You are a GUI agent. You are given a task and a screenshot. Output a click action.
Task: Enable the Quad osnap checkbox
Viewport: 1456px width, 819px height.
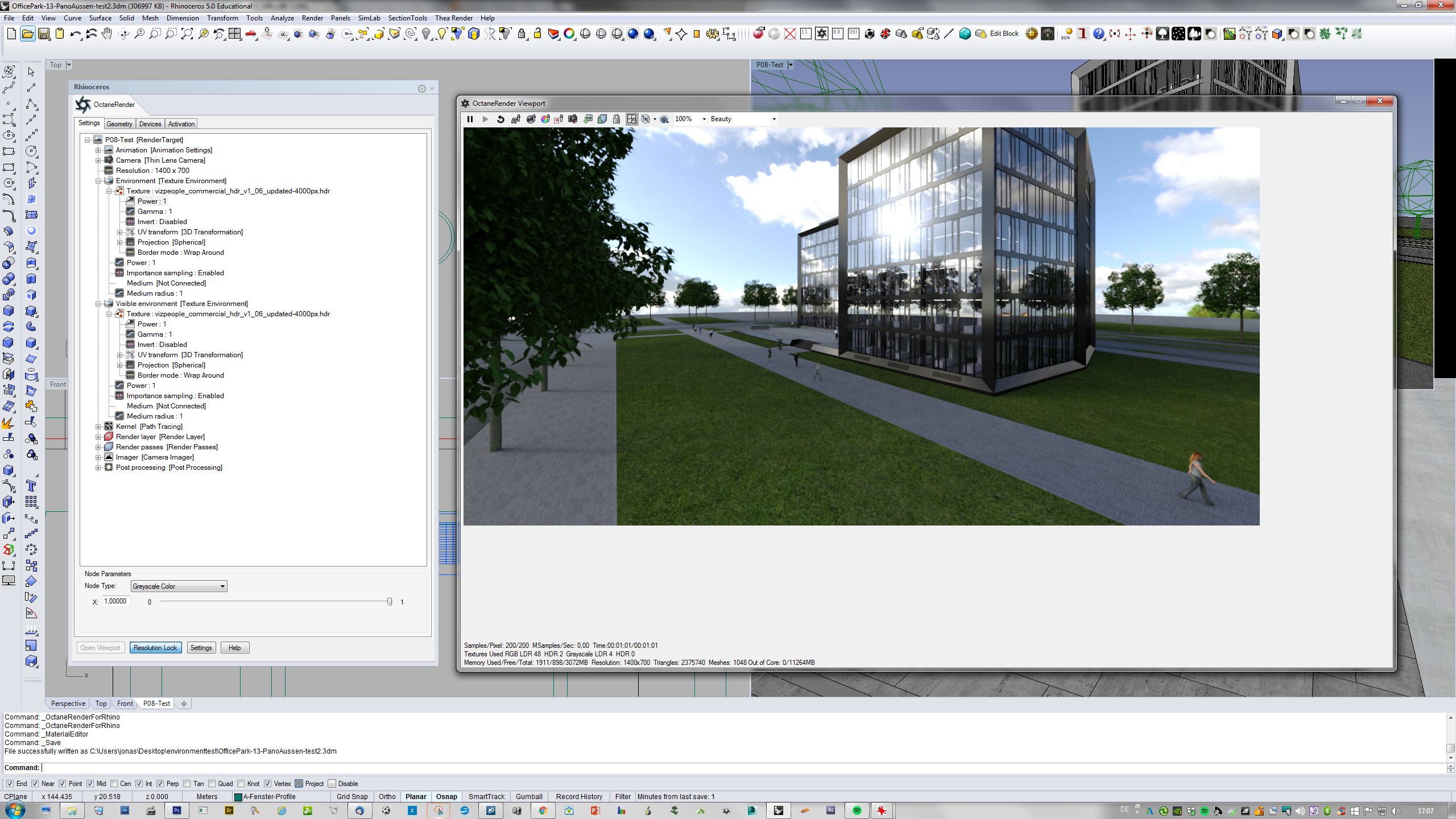click(212, 783)
